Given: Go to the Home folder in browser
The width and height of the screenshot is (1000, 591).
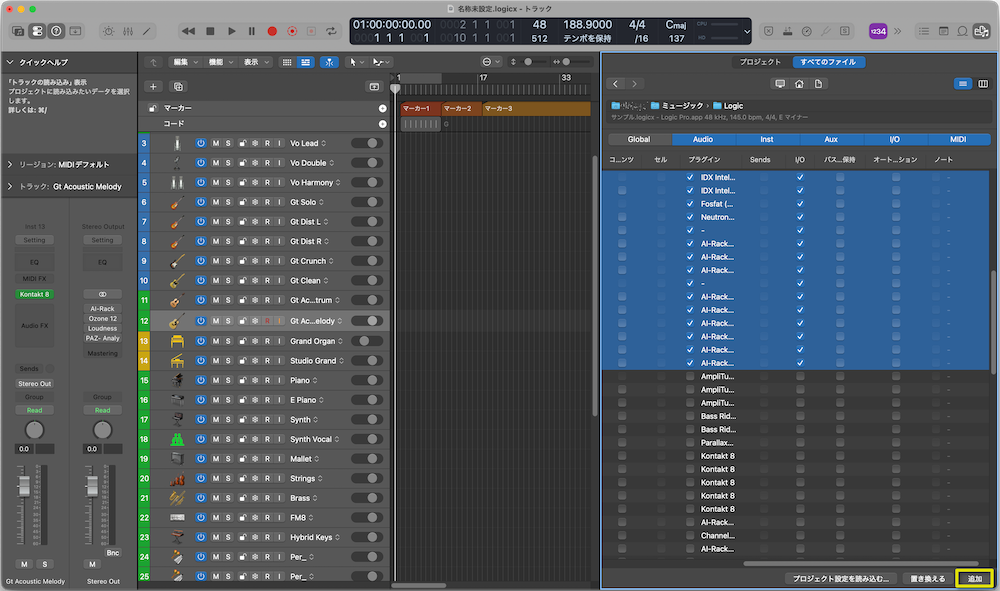Looking at the screenshot, I should [799, 84].
